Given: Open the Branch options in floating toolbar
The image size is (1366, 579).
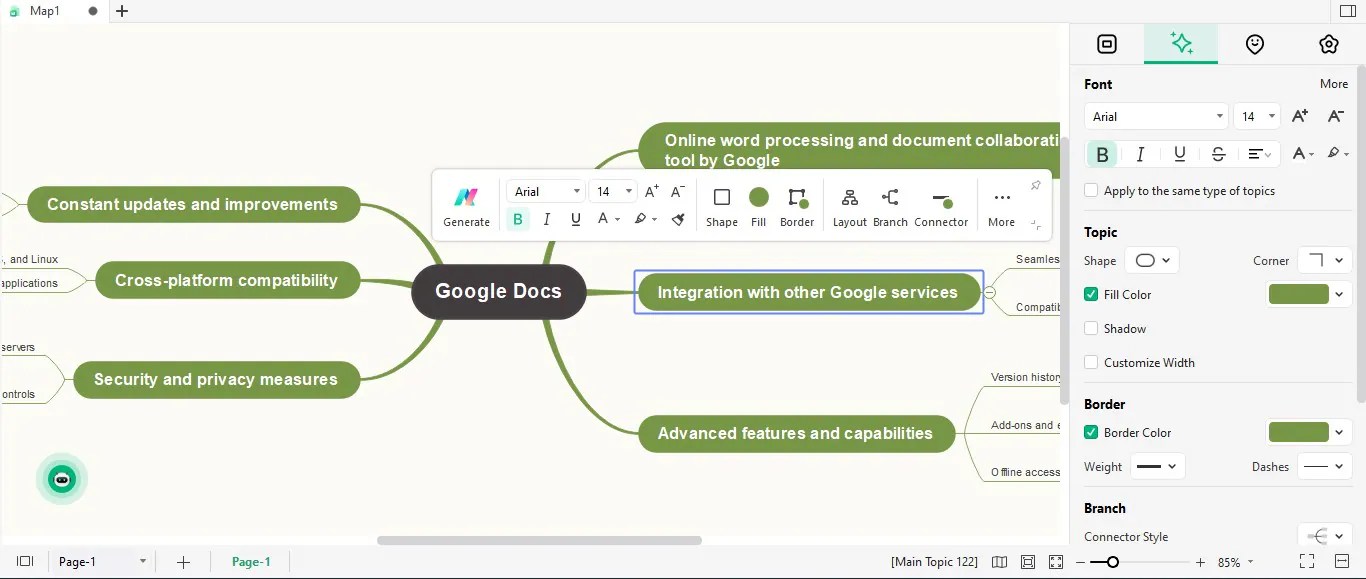Looking at the screenshot, I should coord(890,206).
